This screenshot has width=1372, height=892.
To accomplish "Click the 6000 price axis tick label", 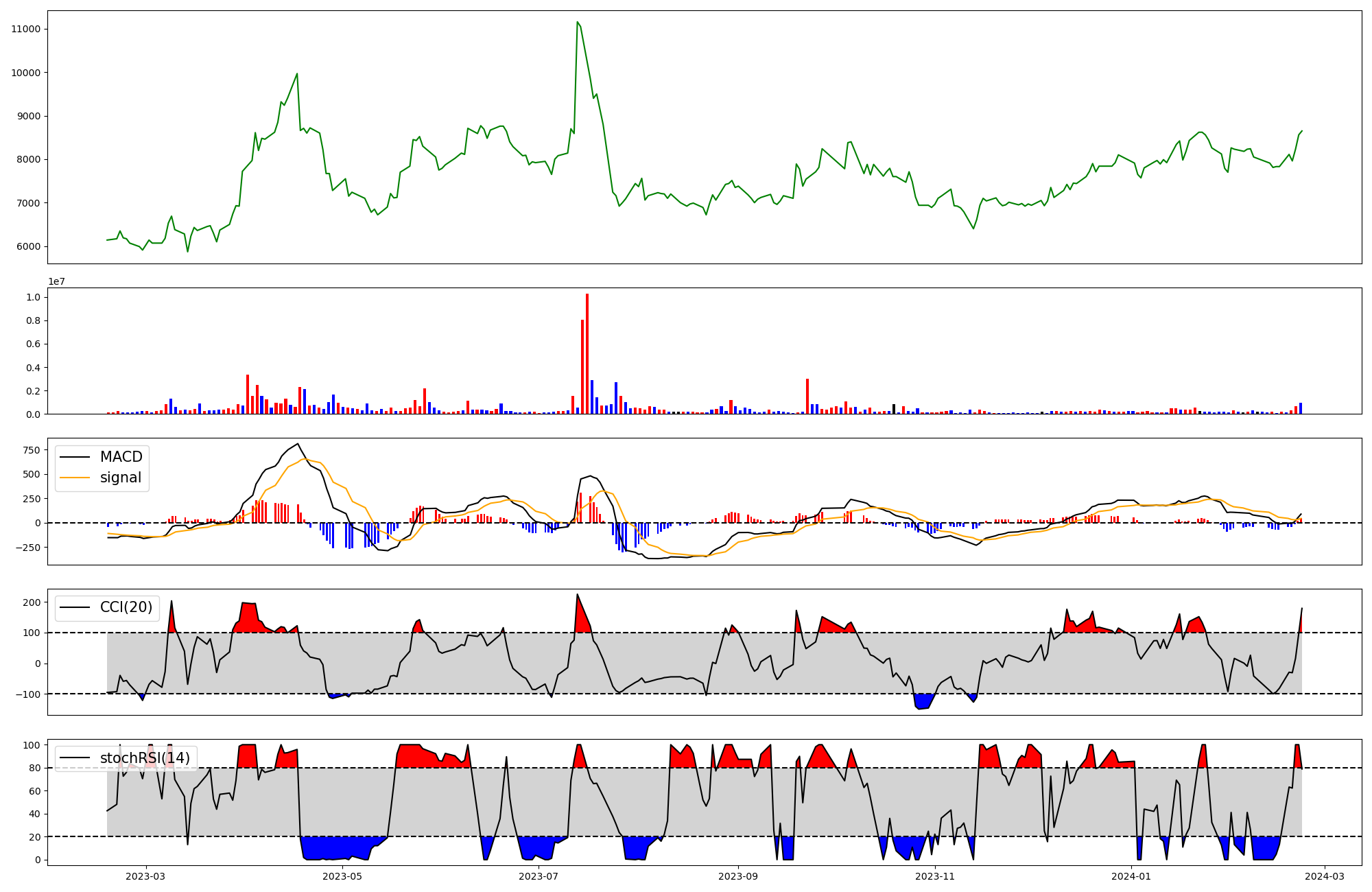I will coord(28,246).
